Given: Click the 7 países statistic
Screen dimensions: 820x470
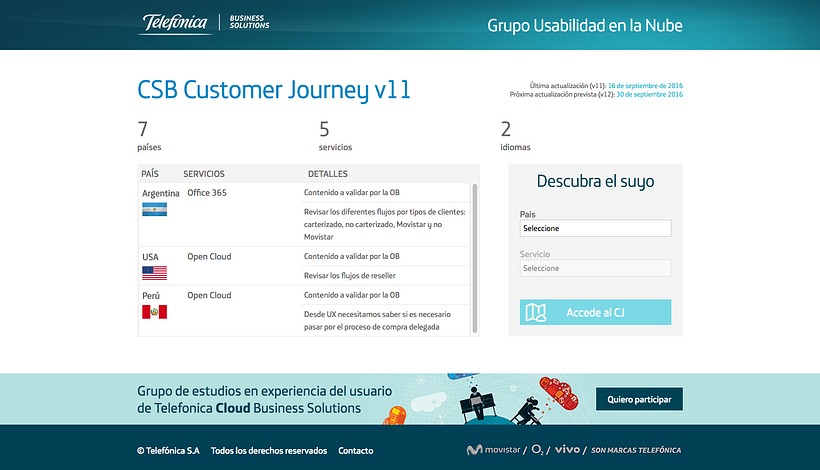Looking at the screenshot, I should (x=149, y=136).
